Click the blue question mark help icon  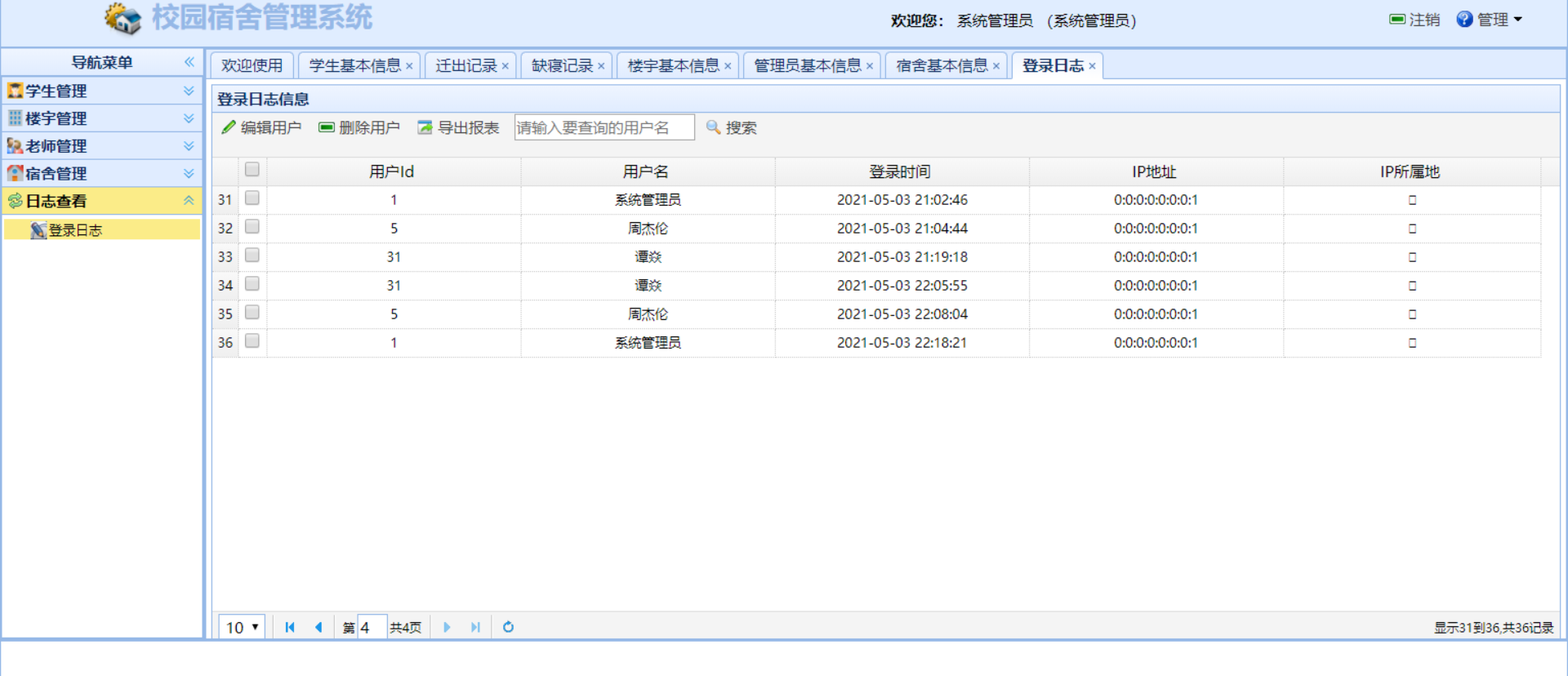click(1464, 19)
